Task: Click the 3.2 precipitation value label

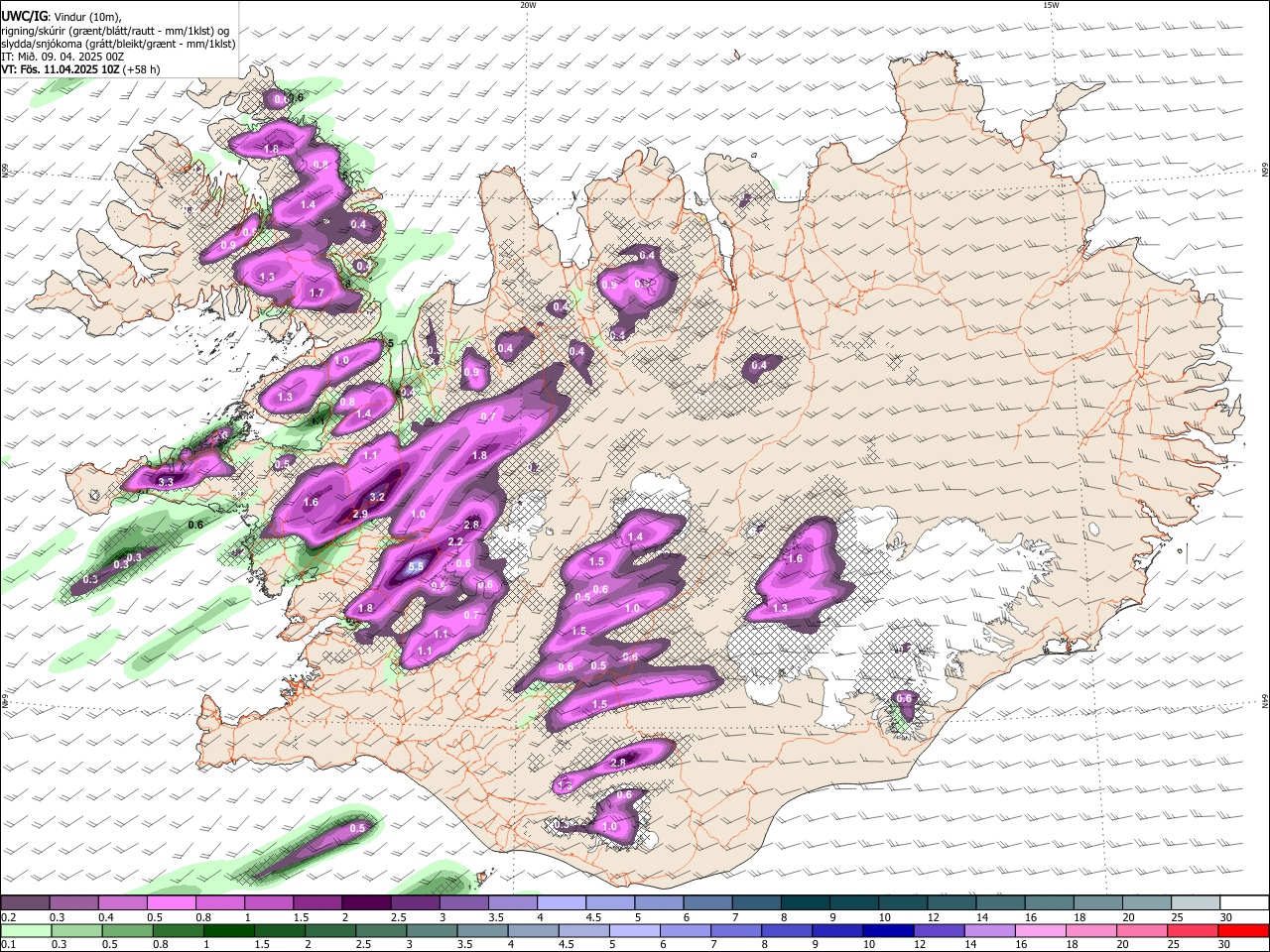Action: (377, 497)
